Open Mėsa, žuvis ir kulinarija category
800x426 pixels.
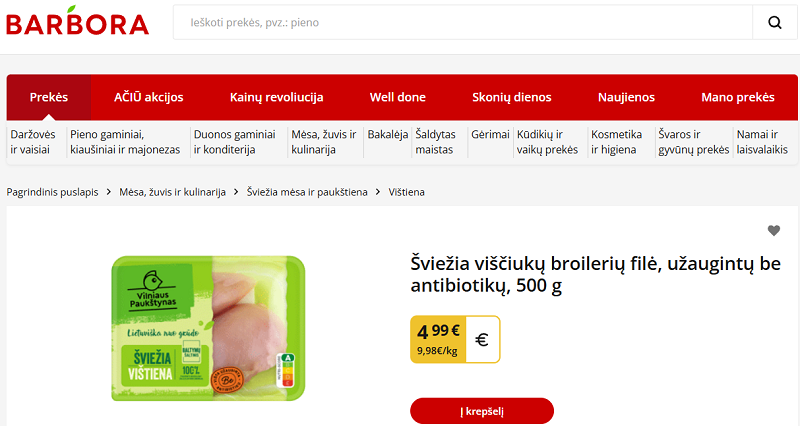click(x=323, y=142)
